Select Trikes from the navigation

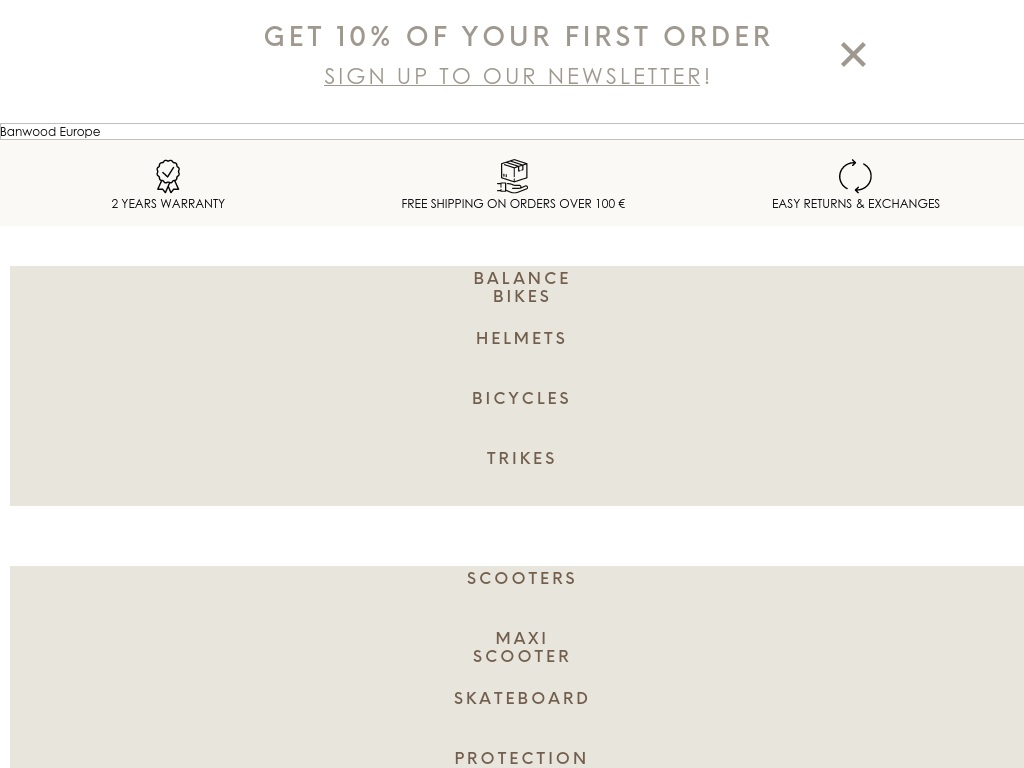coord(521,458)
